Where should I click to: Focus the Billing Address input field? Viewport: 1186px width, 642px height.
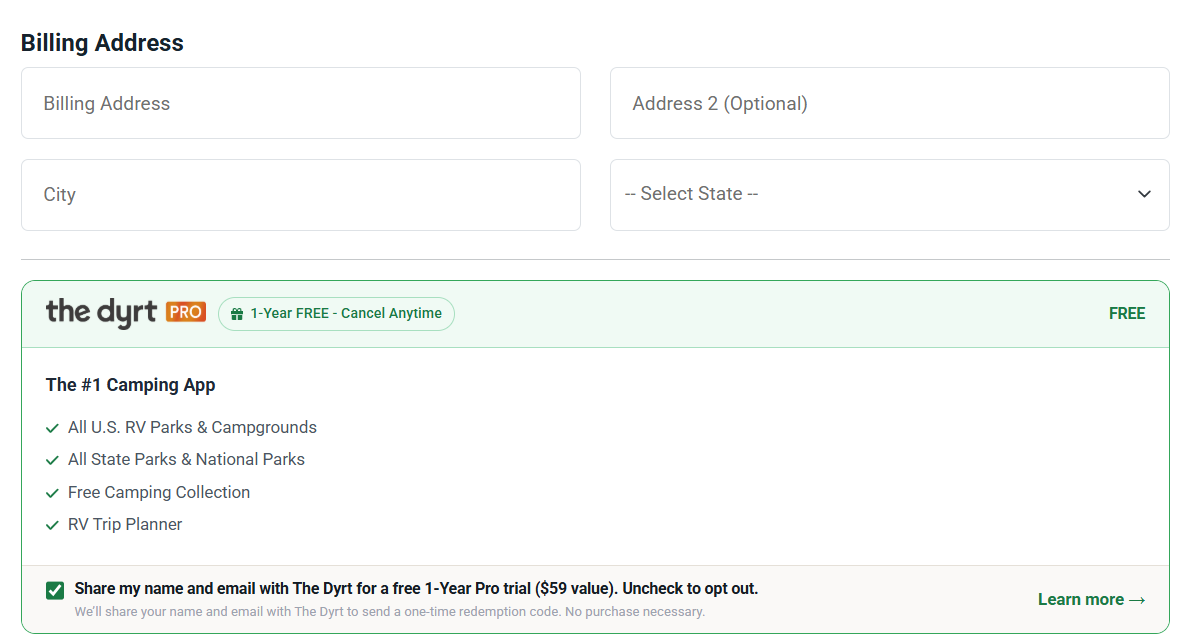(x=301, y=103)
